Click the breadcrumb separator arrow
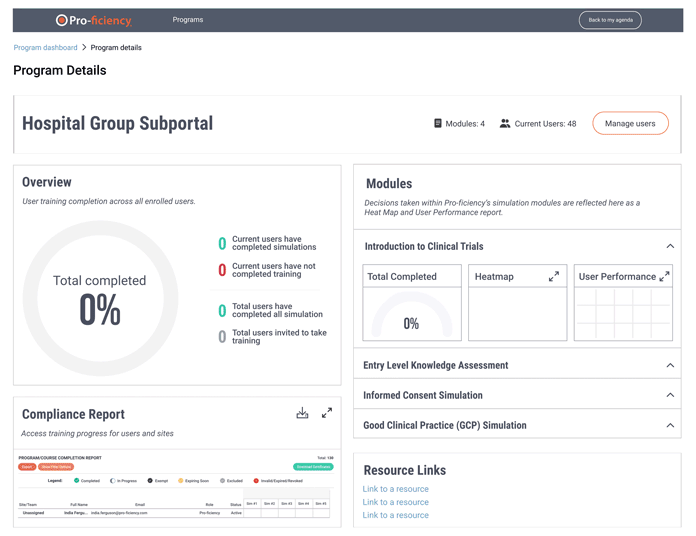The height and width of the screenshot is (536, 696). coord(84,48)
